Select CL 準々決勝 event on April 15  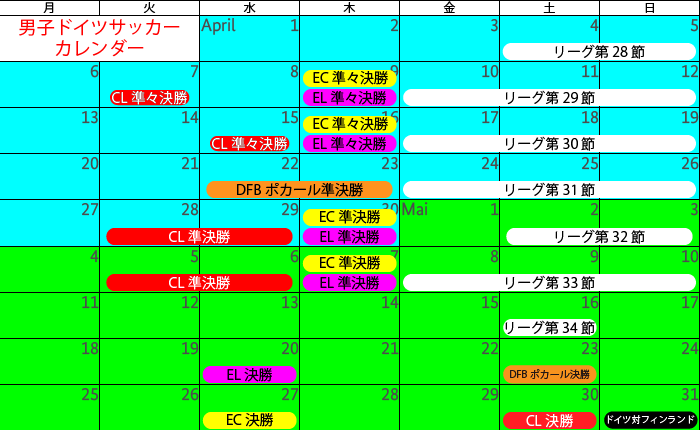[x=249, y=143]
